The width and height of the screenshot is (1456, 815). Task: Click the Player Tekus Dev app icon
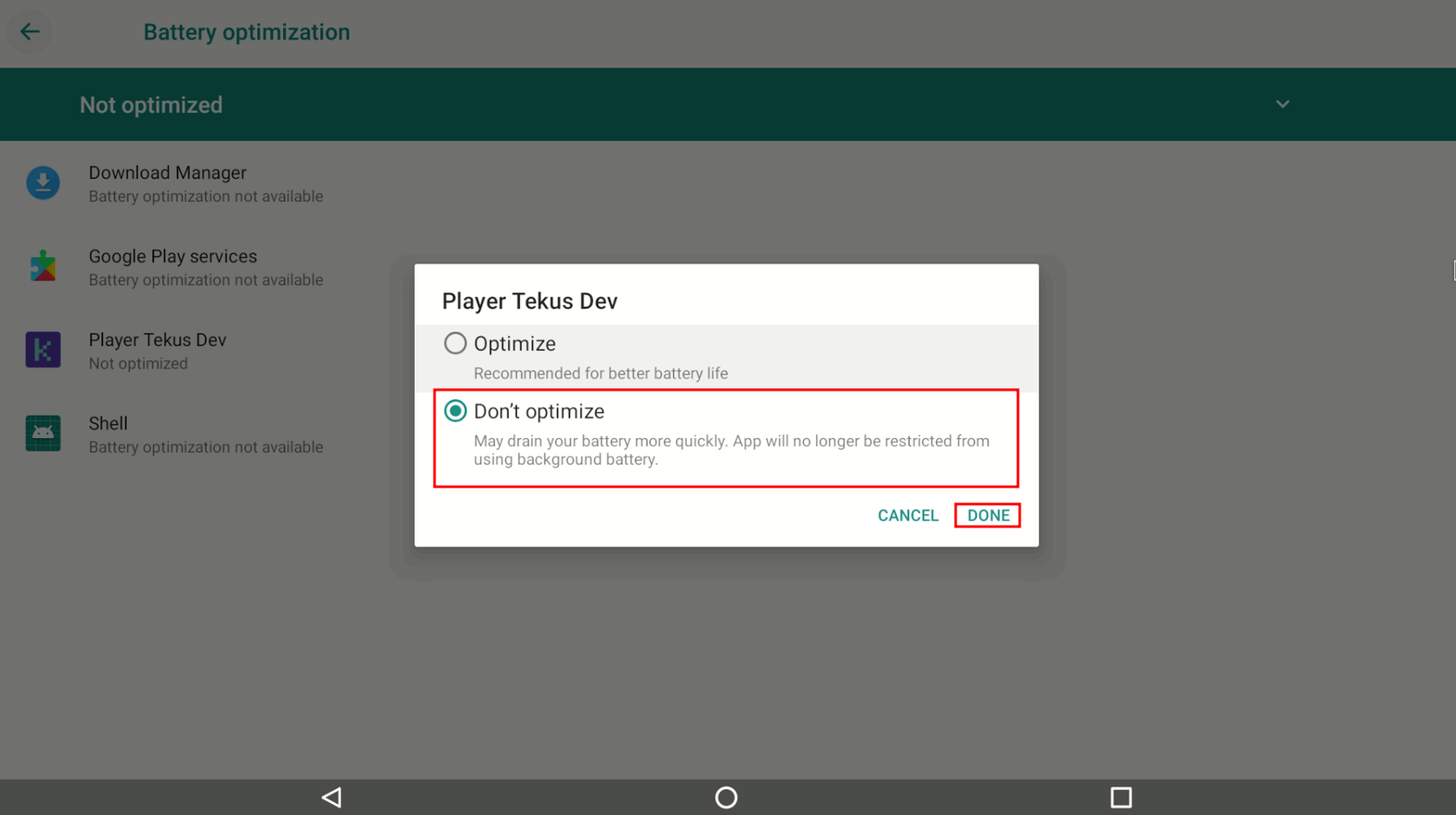[42, 350]
